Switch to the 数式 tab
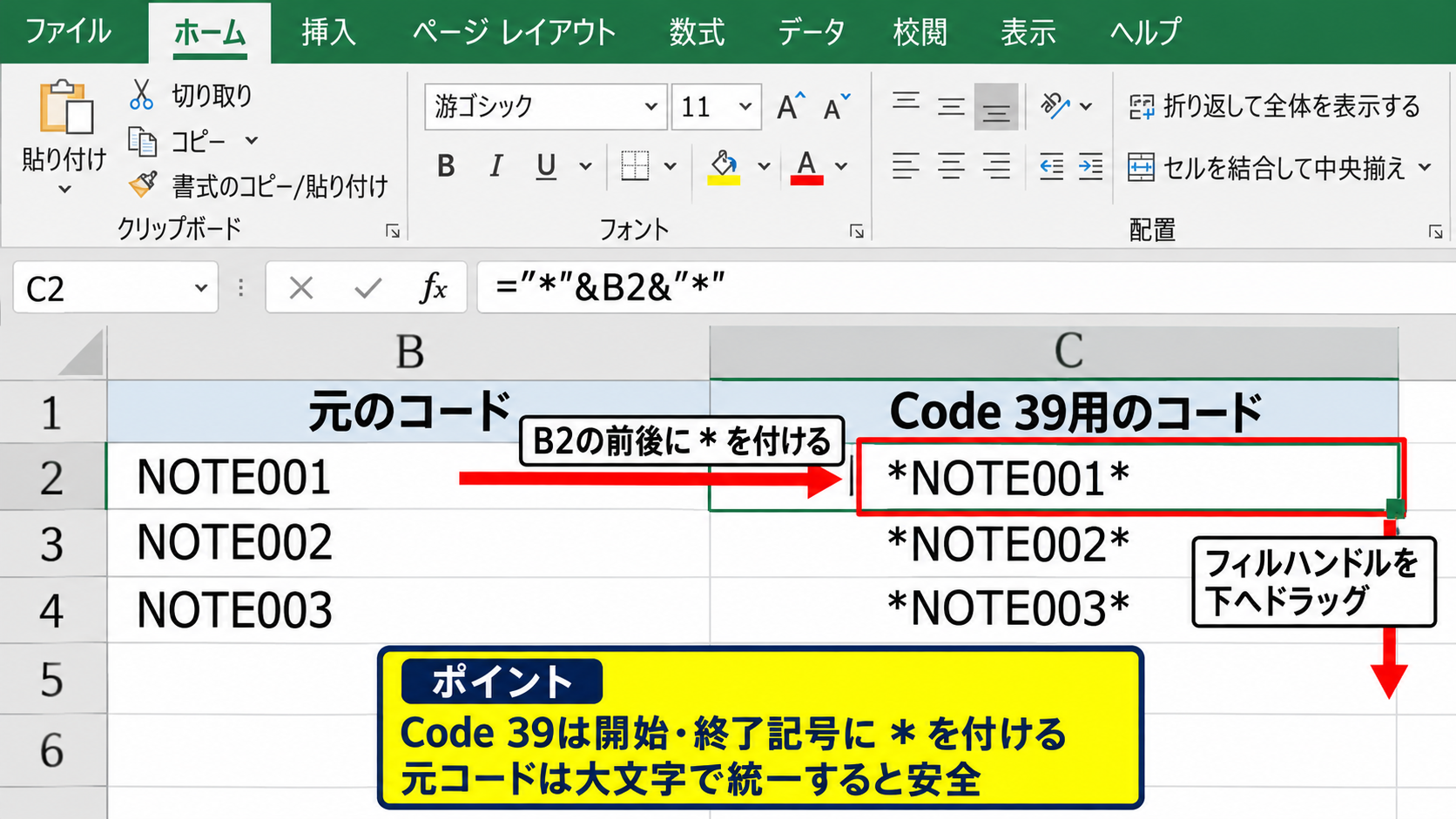The image size is (1456, 819). pyautogui.click(x=697, y=32)
